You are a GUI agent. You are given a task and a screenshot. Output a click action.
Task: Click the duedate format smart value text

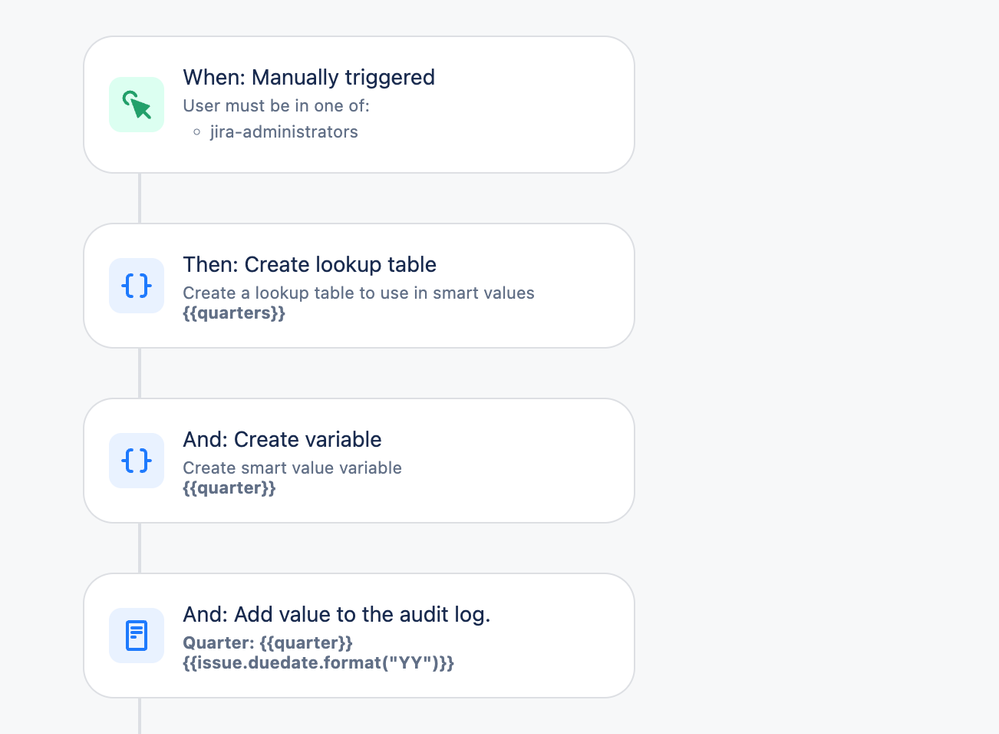click(x=318, y=662)
